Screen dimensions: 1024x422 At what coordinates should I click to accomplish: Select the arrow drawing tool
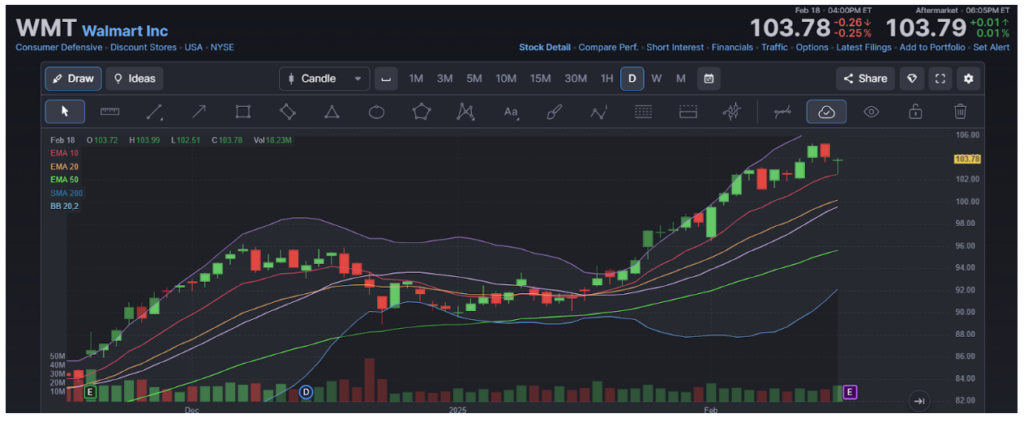199,112
